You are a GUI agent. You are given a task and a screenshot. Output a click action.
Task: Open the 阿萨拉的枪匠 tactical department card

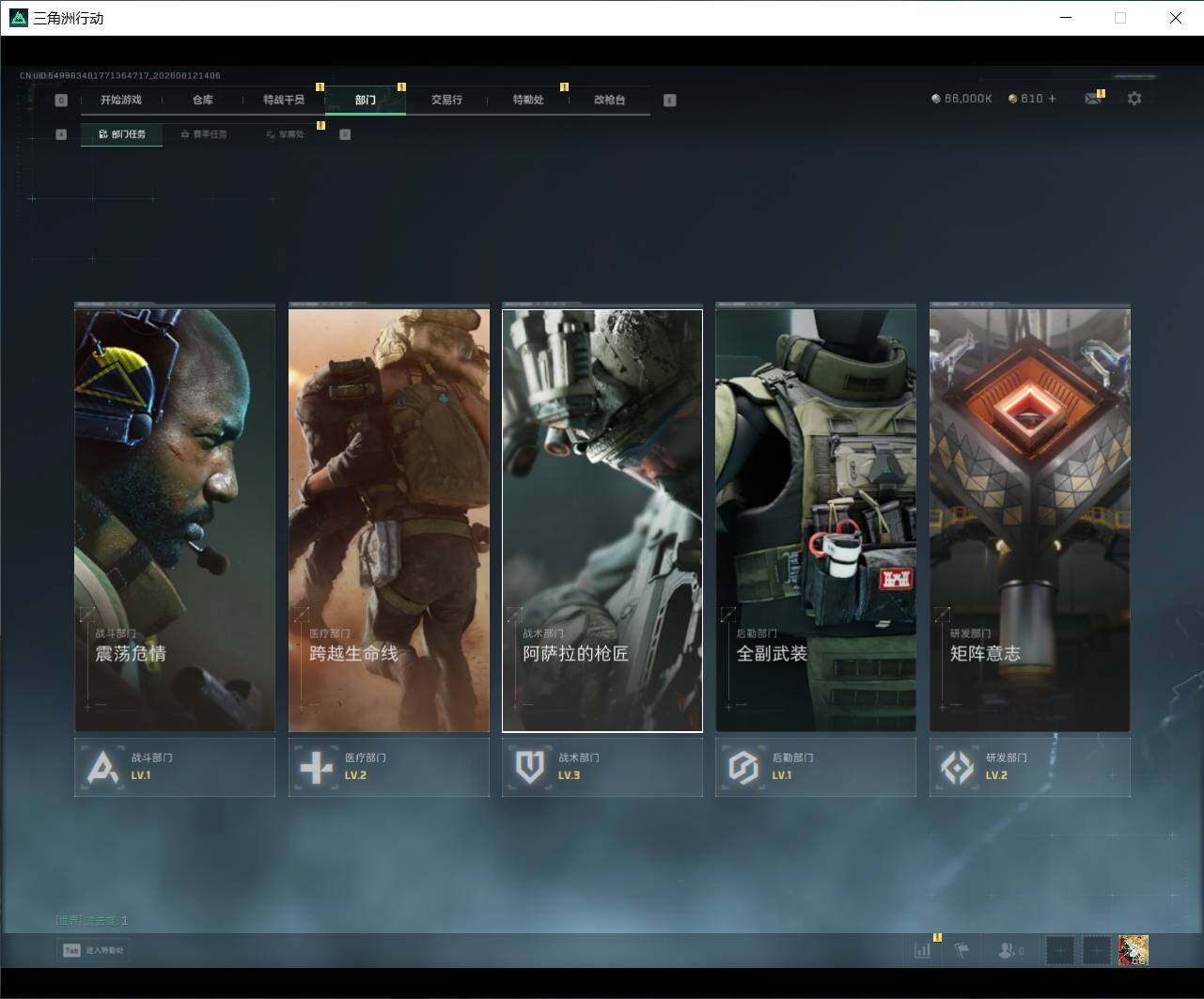pos(602,520)
